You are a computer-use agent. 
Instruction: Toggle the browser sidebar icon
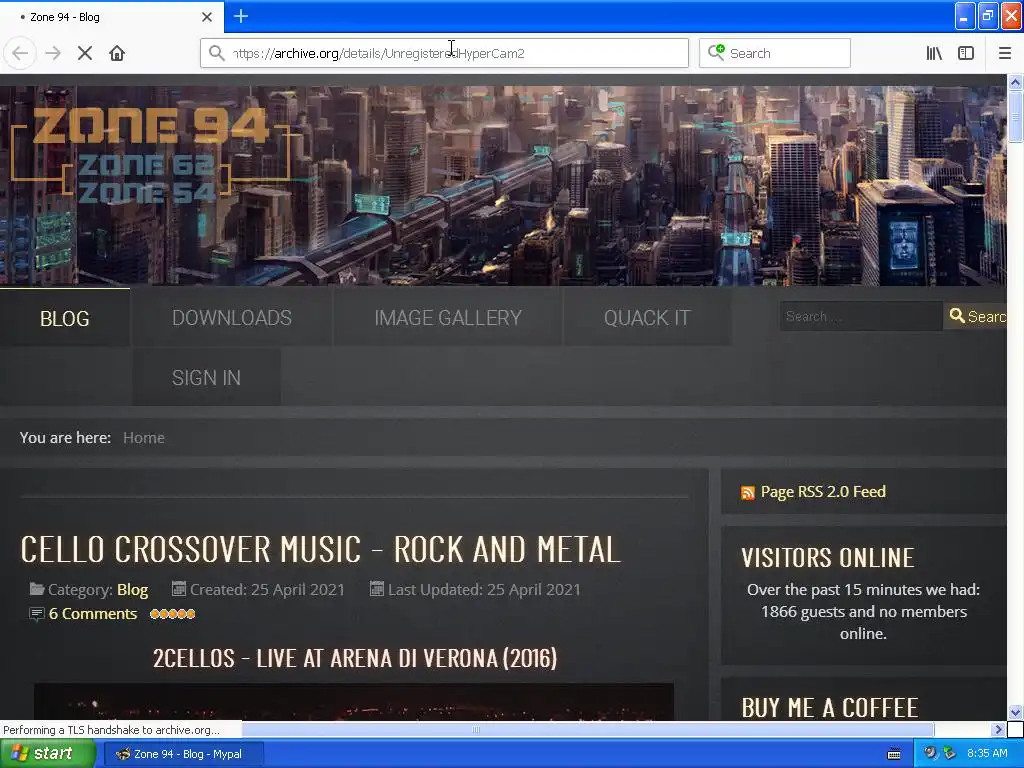point(966,53)
